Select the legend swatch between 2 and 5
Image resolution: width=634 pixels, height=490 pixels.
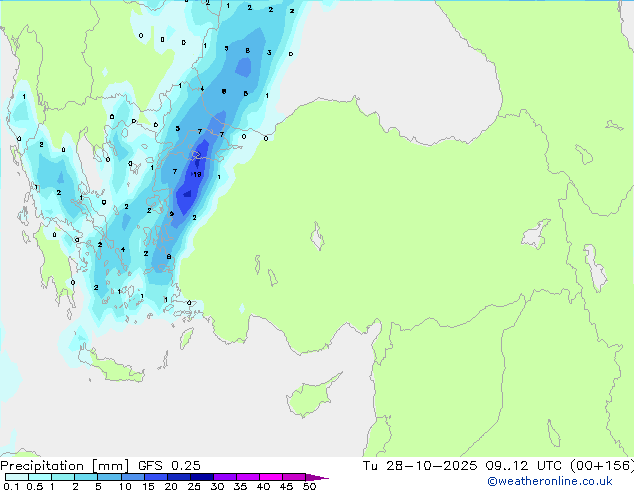86,477
